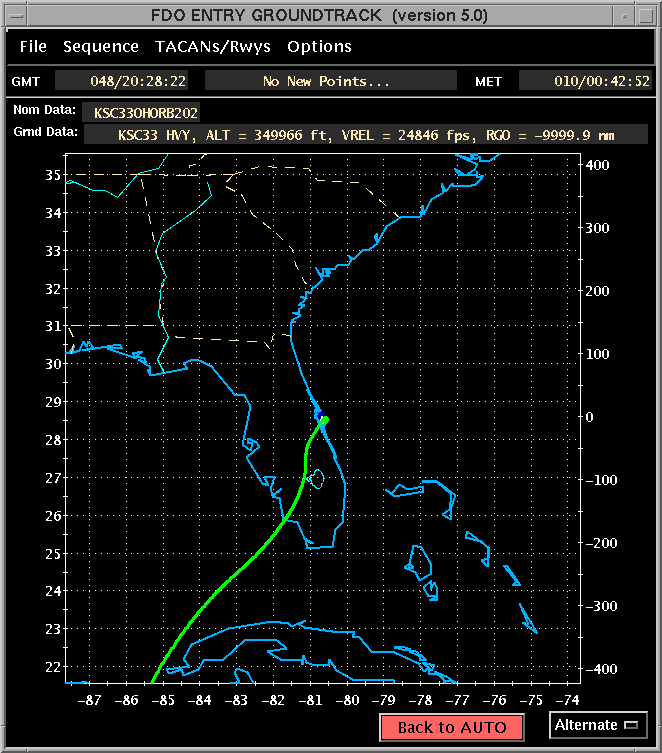The image size is (662, 753).
Task: Open the File menu
Action: (x=33, y=47)
